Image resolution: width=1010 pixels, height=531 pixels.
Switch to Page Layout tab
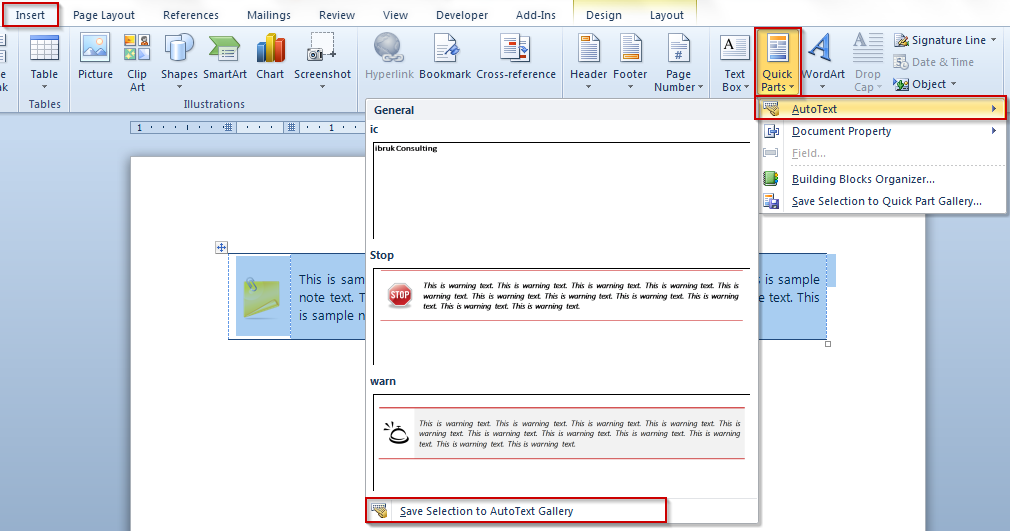pos(104,15)
